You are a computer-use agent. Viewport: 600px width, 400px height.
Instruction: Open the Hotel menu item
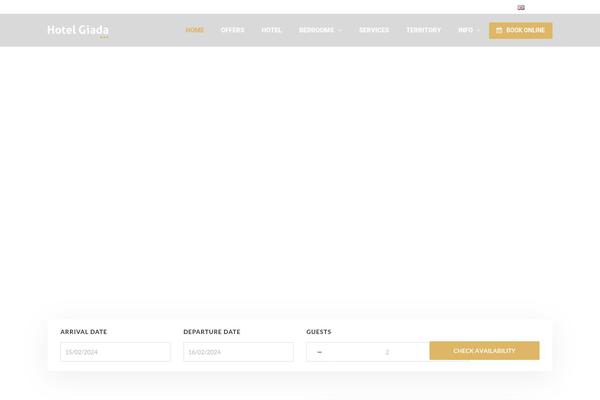pos(271,30)
